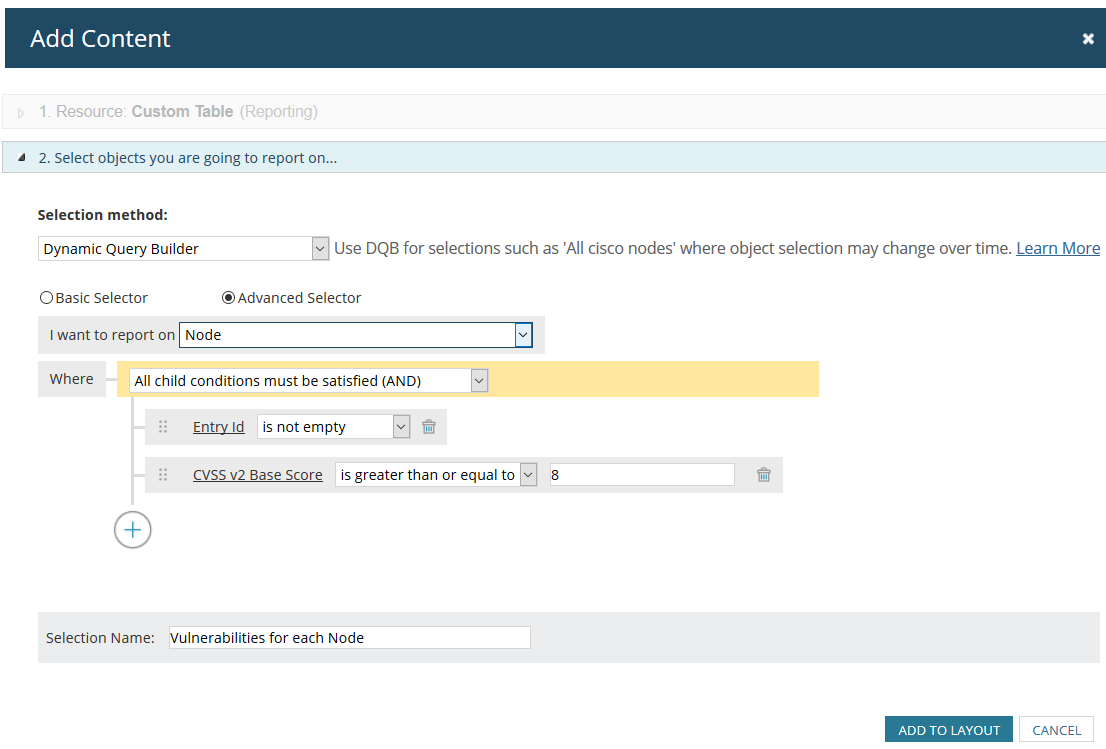Screen dimensions: 1106x749
Task: Grab the Entry Id row drag handle
Action: tap(163, 427)
